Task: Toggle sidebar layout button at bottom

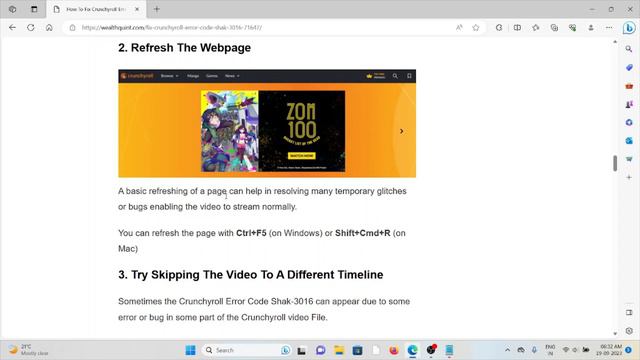Action: (629, 313)
